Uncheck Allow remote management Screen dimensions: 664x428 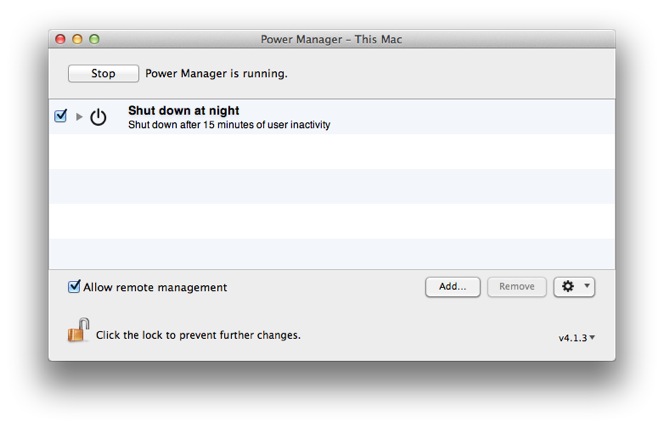(74, 287)
